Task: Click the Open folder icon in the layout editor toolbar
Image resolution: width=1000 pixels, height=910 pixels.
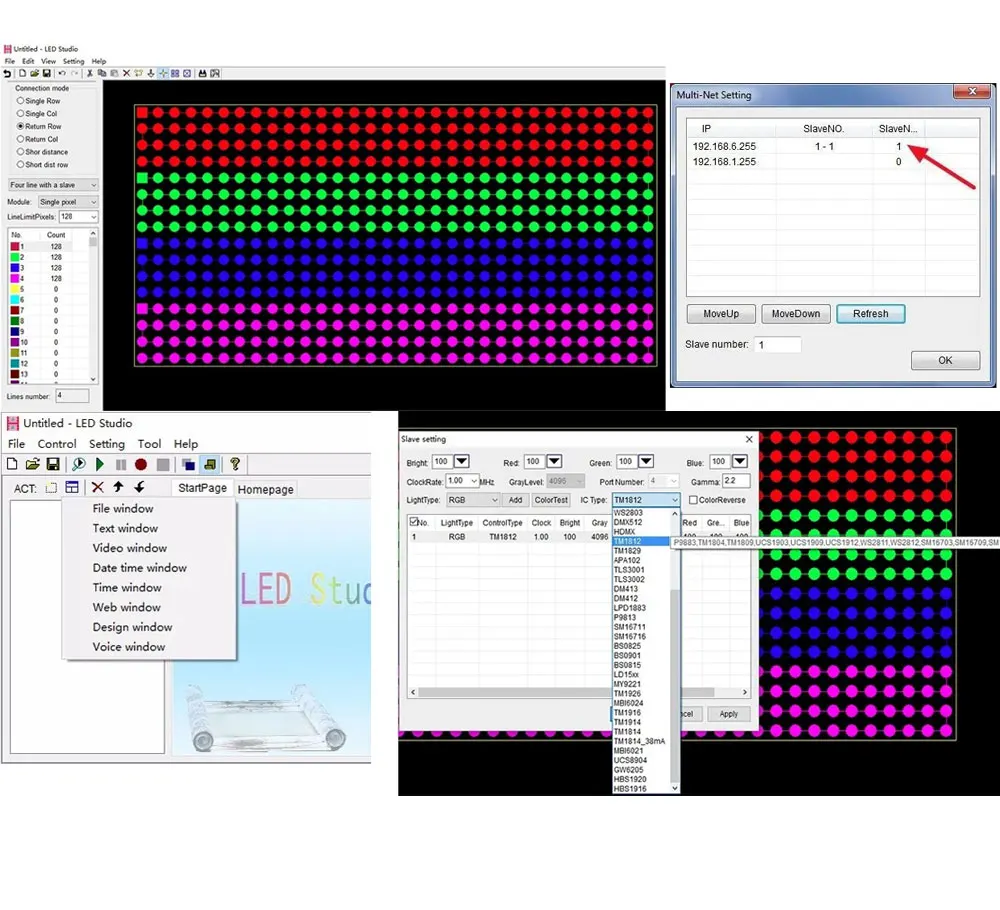Action: pyautogui.click(x=34, y=73)
